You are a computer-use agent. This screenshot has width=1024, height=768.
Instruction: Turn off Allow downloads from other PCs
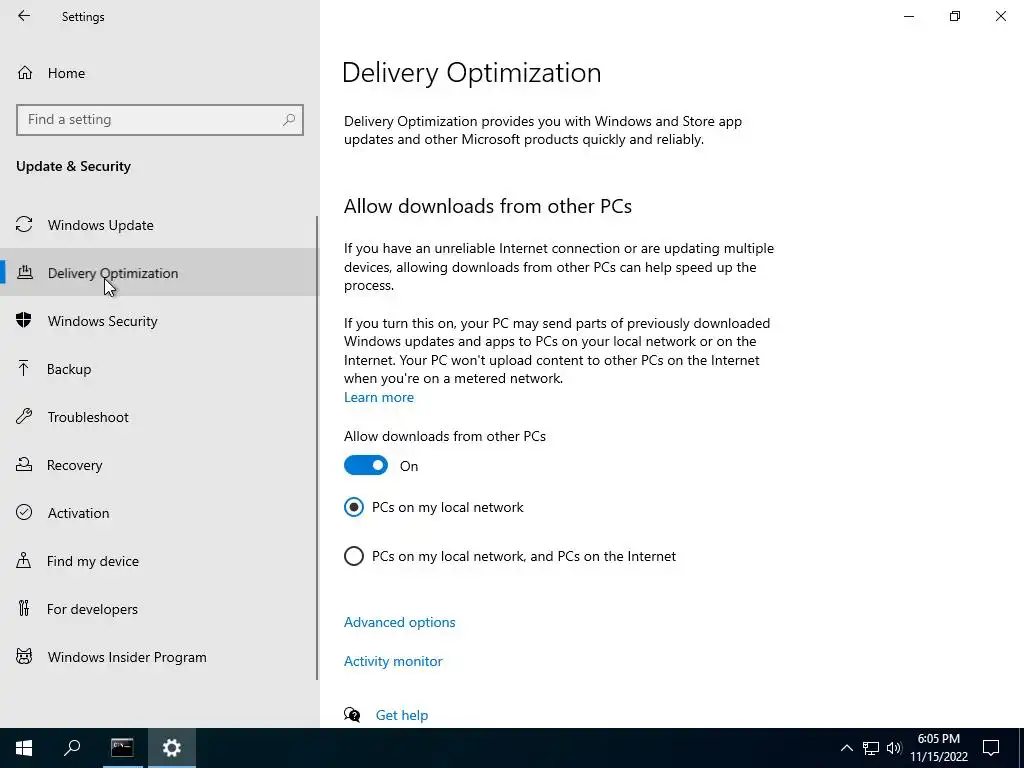click(x=366, y=465)
